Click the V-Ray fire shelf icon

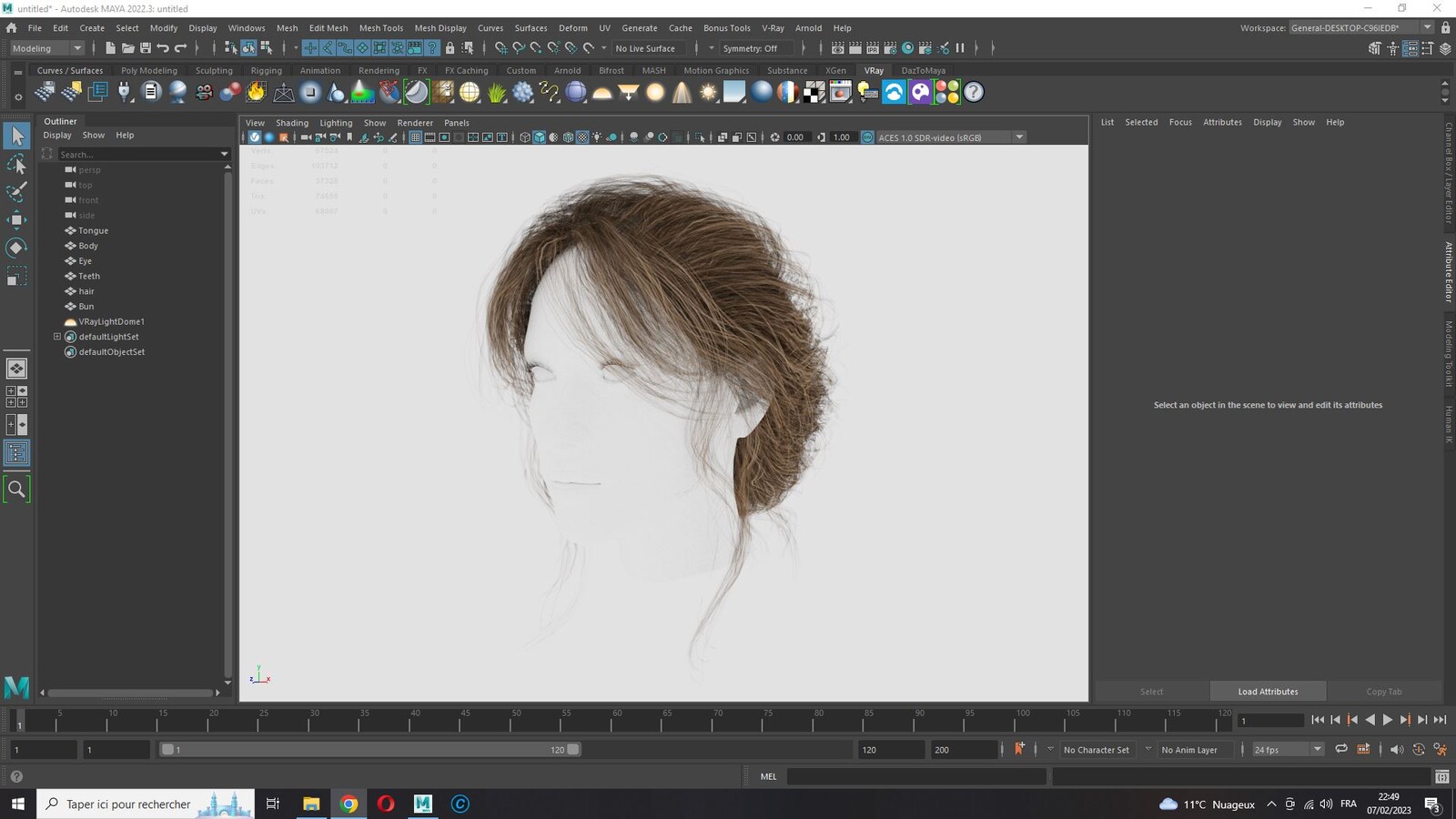click(257, 92)
